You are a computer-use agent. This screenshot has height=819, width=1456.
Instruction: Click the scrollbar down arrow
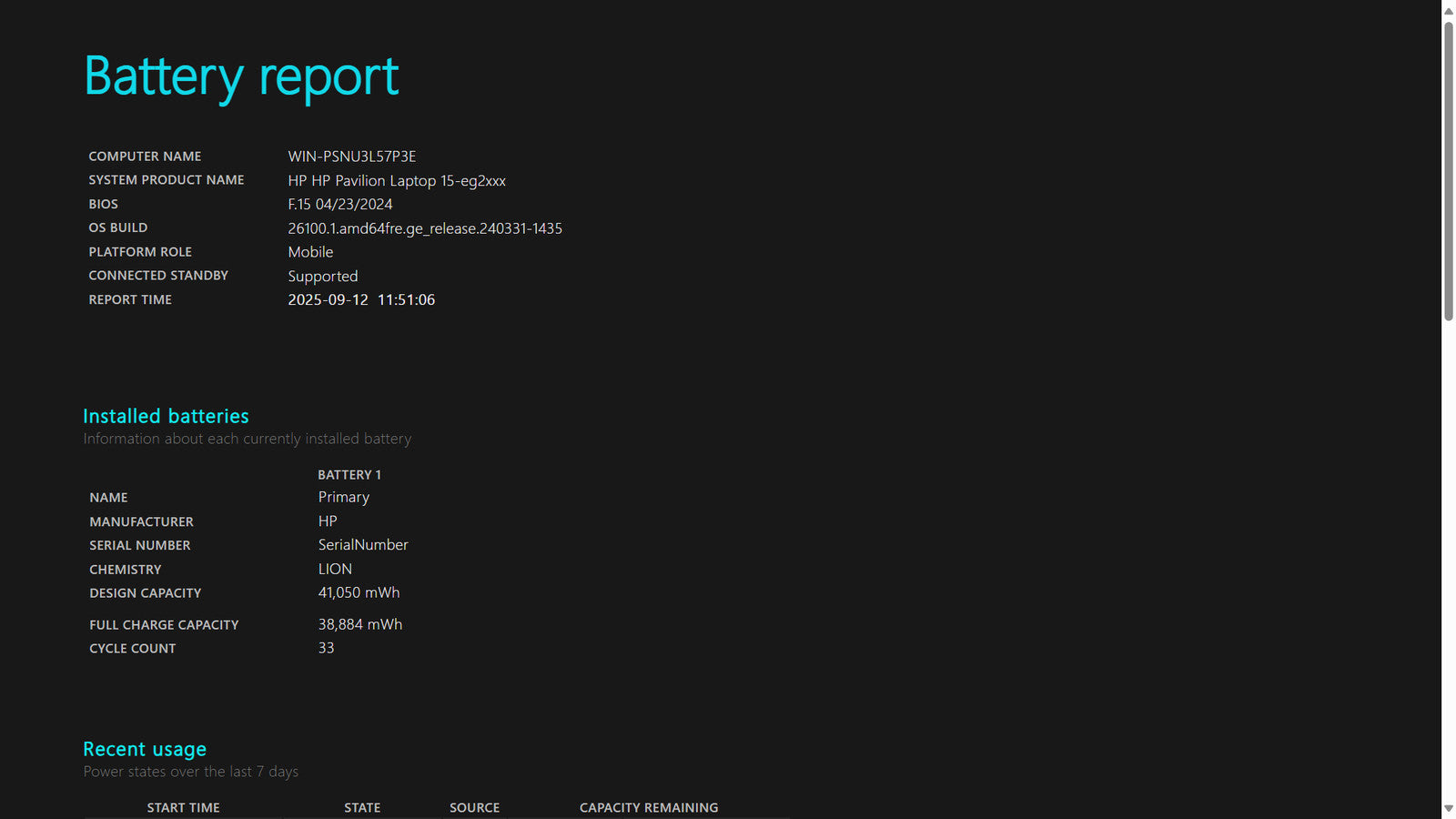click(x=1449, y=808)
